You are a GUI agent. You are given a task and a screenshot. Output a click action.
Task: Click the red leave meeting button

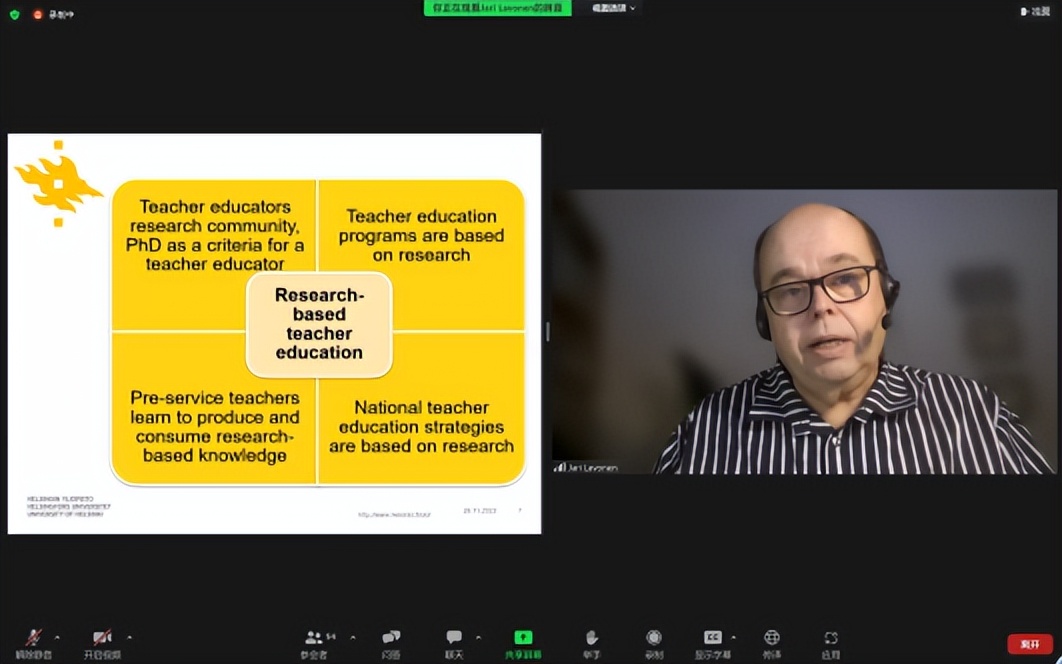[1029, 644]
